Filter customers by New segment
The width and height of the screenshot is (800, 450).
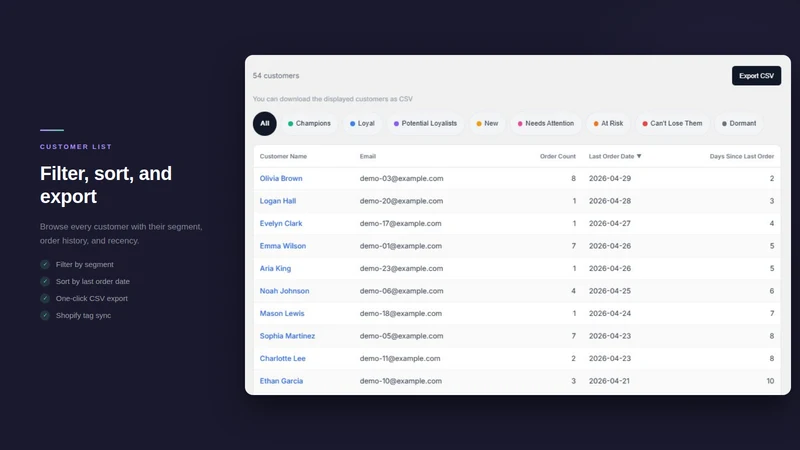tap(487, 123)
